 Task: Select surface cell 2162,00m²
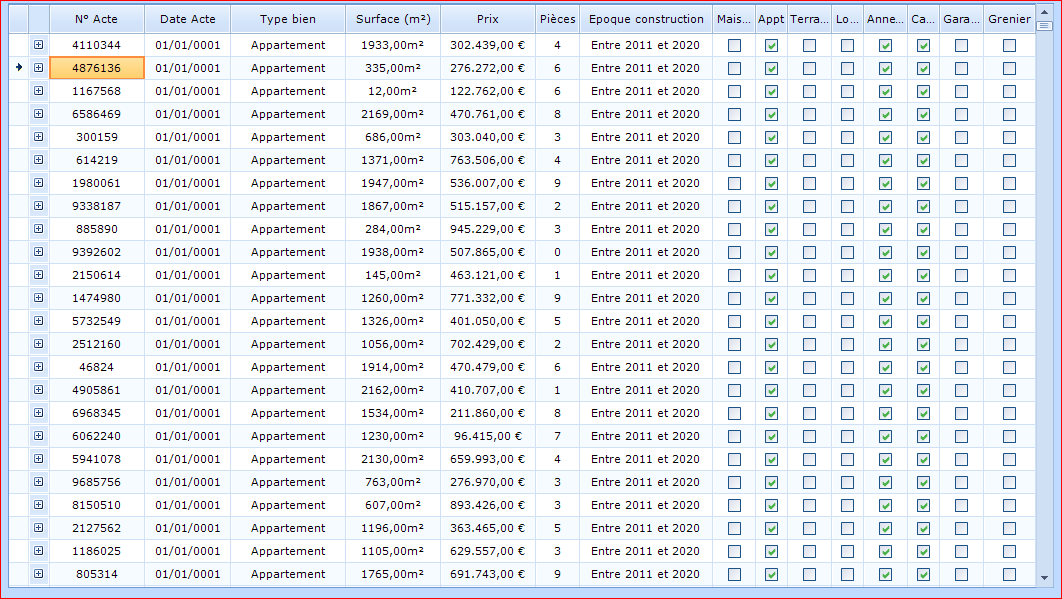pyautogui.click(x=393, y=390)
